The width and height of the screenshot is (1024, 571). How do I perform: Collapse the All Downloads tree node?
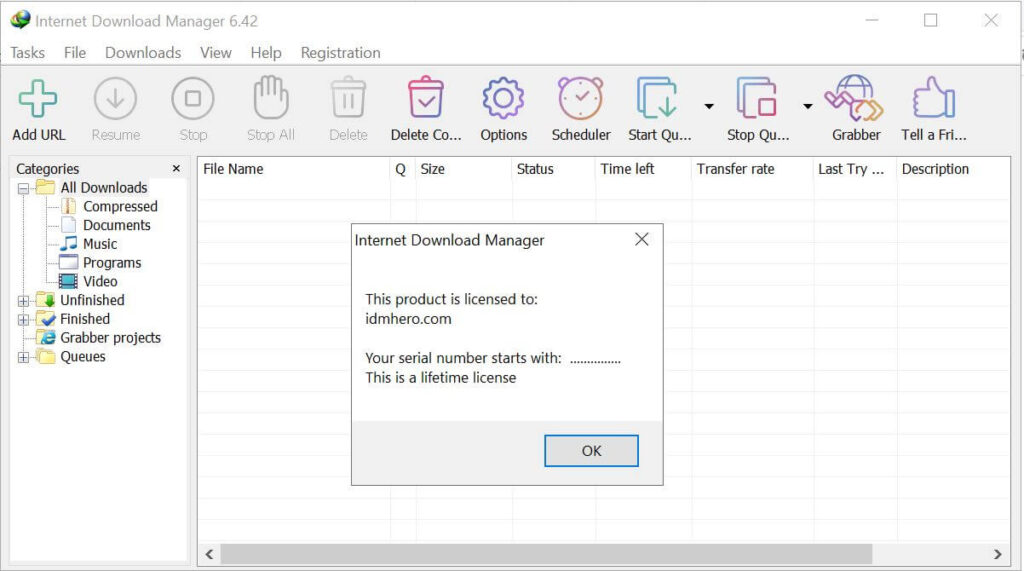tap(24, 189)
